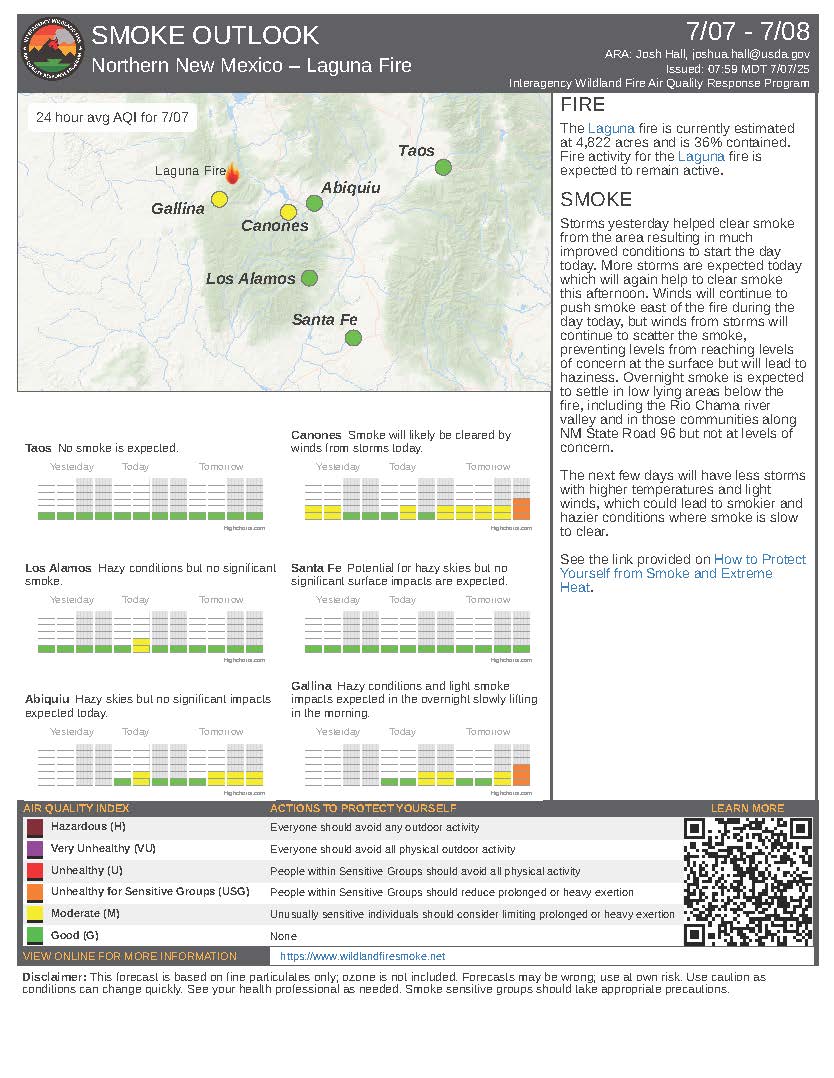Select the Canones yellow map marker
This screenshot has width=834, height=1078.
point(288,212)
